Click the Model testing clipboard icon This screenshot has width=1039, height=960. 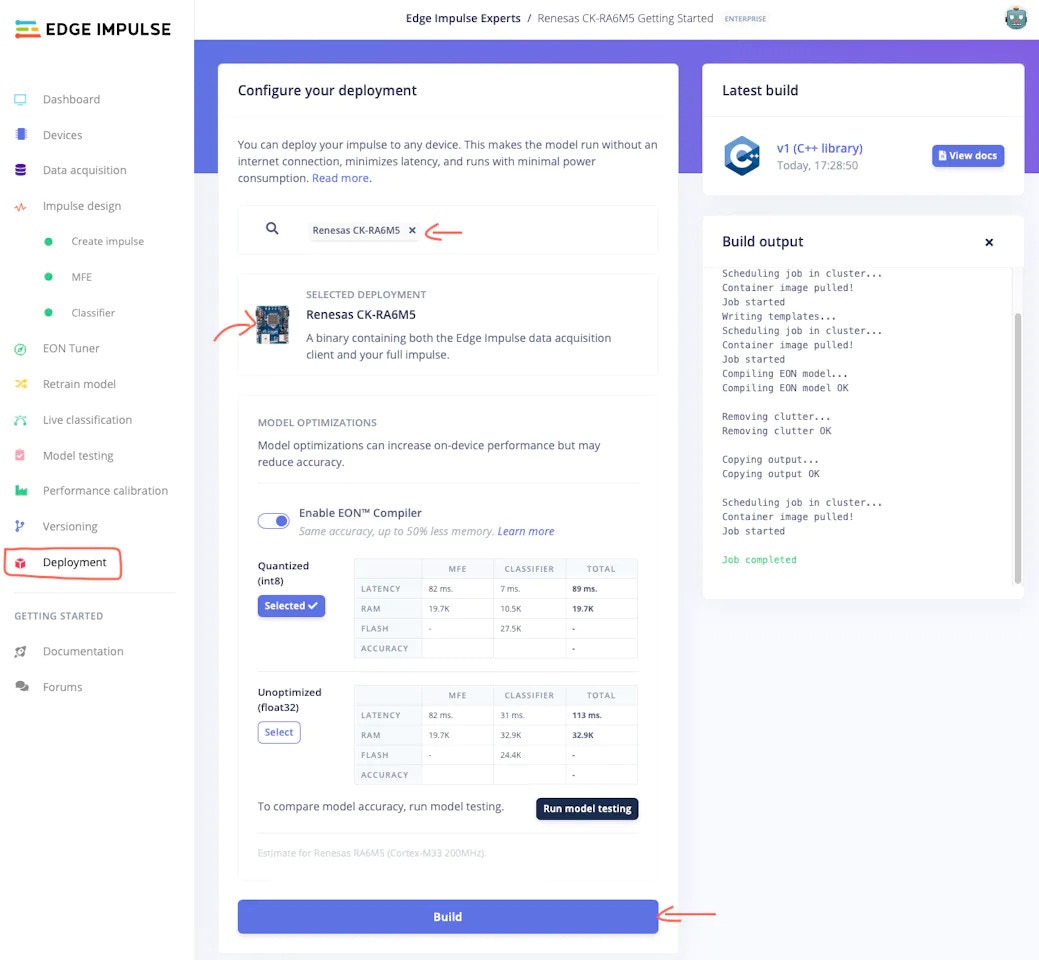click(x=21, y=456)
